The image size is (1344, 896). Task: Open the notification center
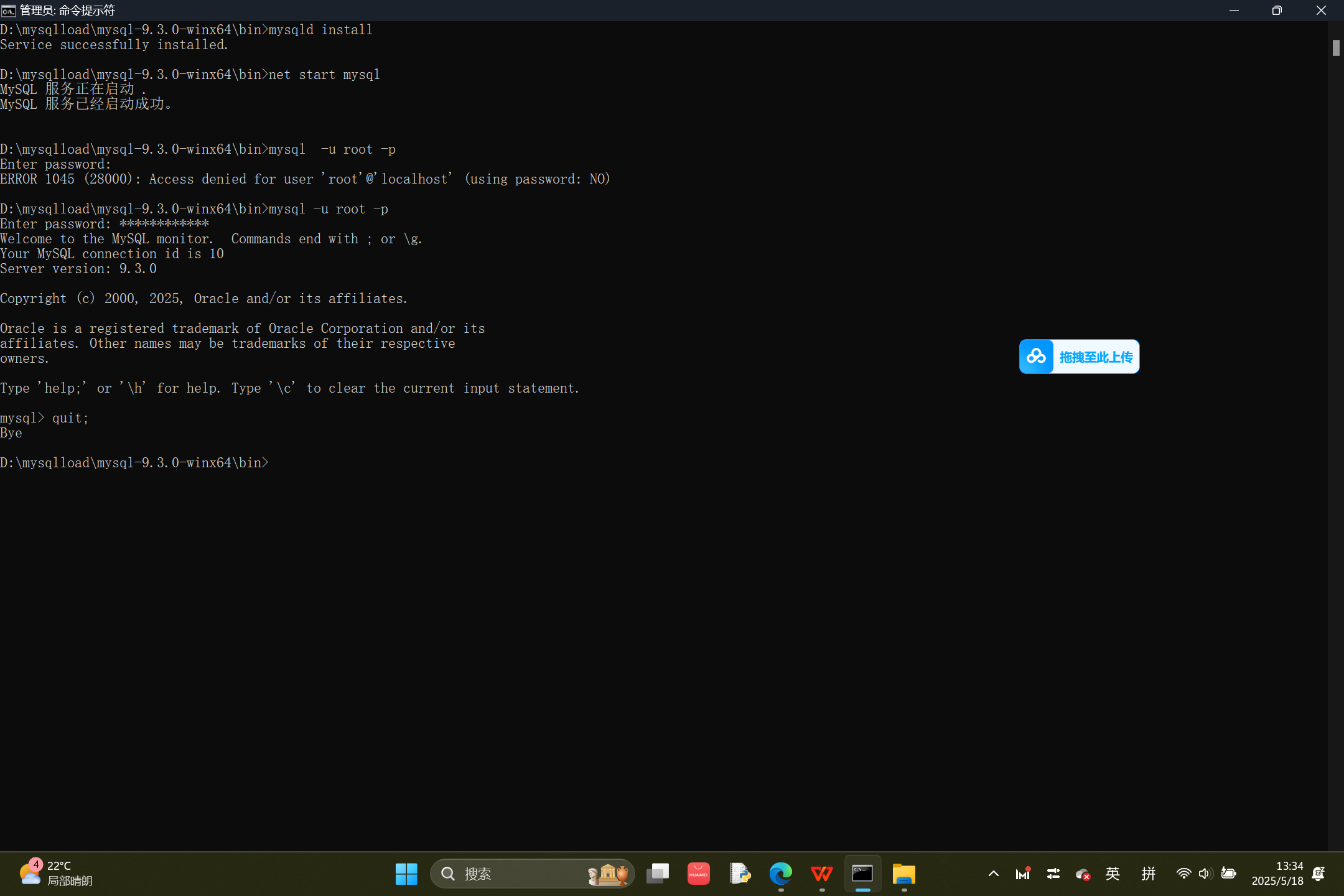tap(1318, 874)
